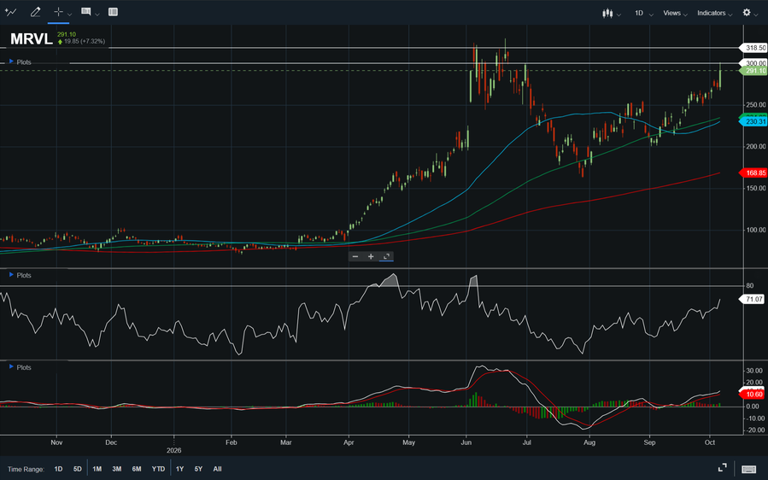Zoom in with the plus button
This screenshot has width=768, height=480.
(x=371, y=257)
